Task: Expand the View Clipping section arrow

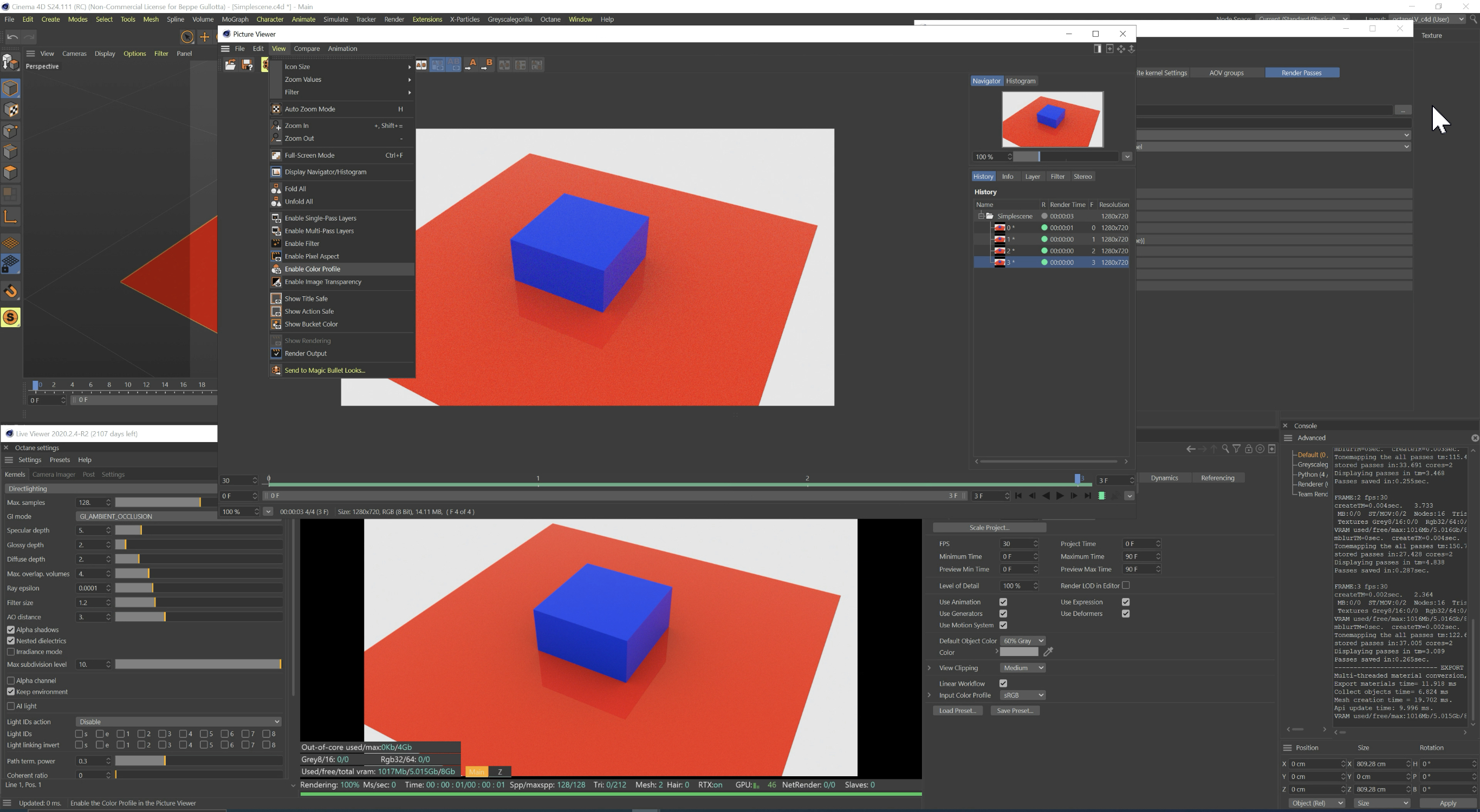Action: click(x=930, y=668)
